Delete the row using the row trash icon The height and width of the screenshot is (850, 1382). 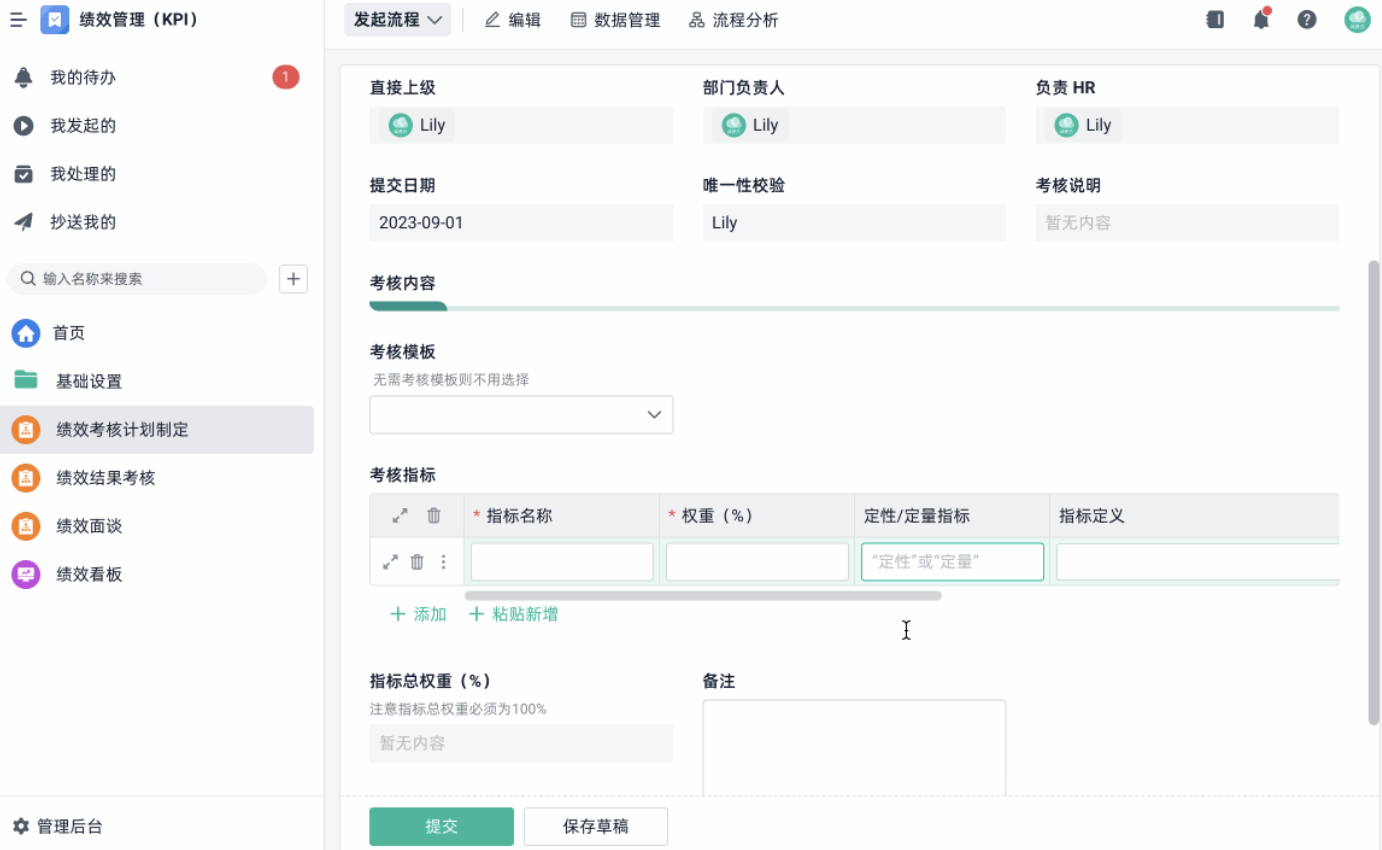[x=417, y=562]
